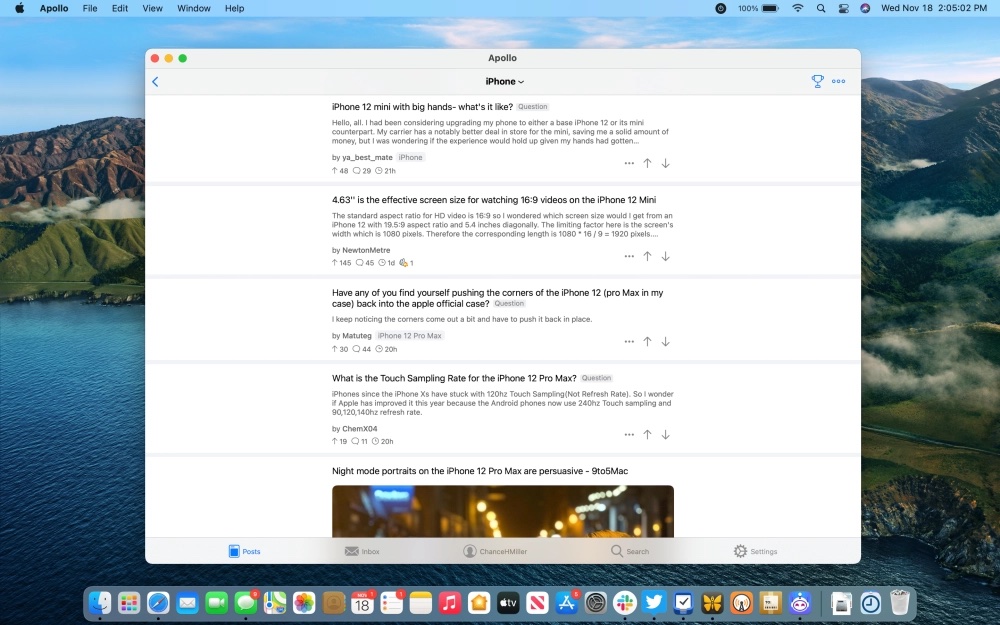Open the Window menu
The image size is (1000, 625).
point(194,8)
